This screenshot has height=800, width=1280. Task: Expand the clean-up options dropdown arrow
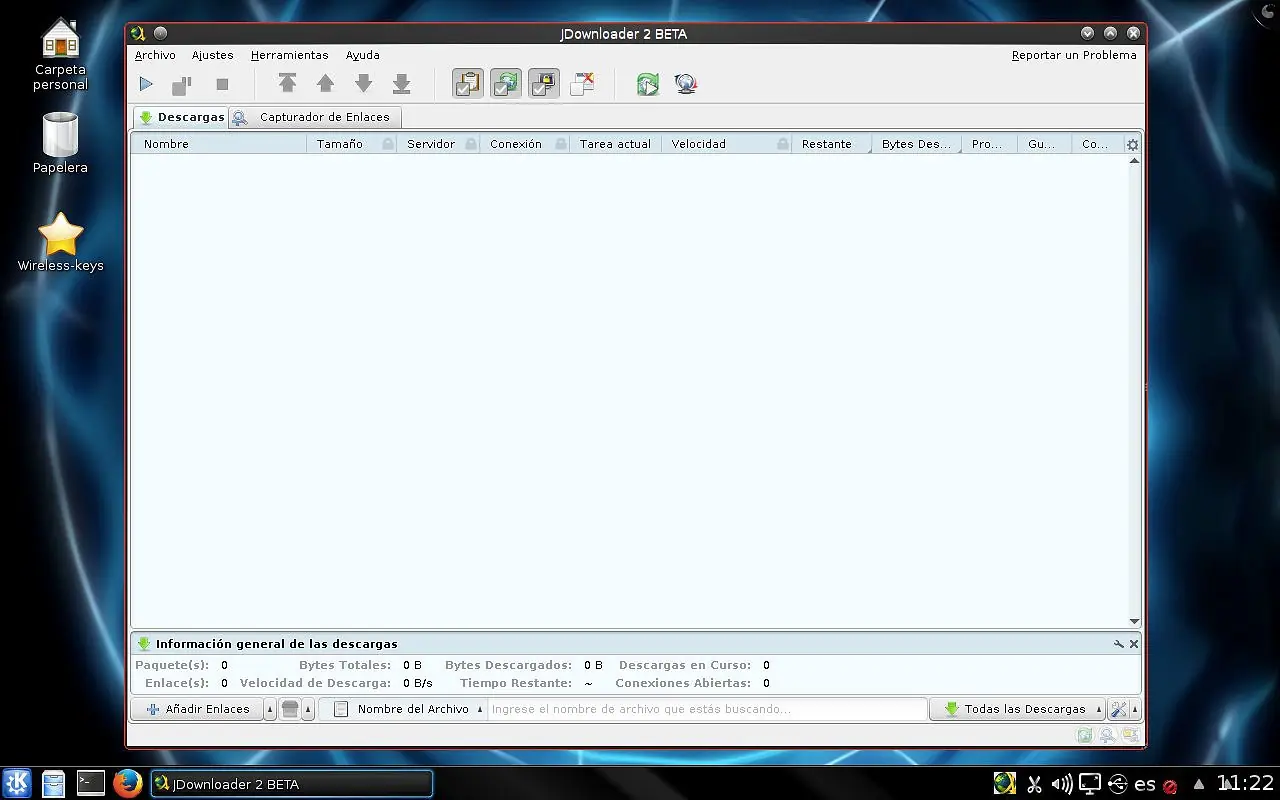308,709
